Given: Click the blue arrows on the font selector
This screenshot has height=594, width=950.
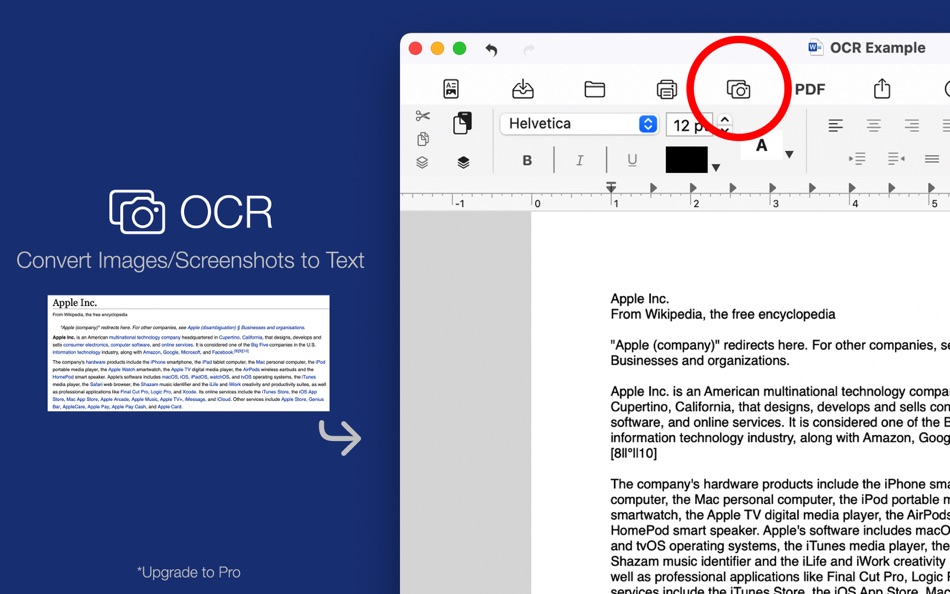Looking at the screenshot, I should coord(648,124).
